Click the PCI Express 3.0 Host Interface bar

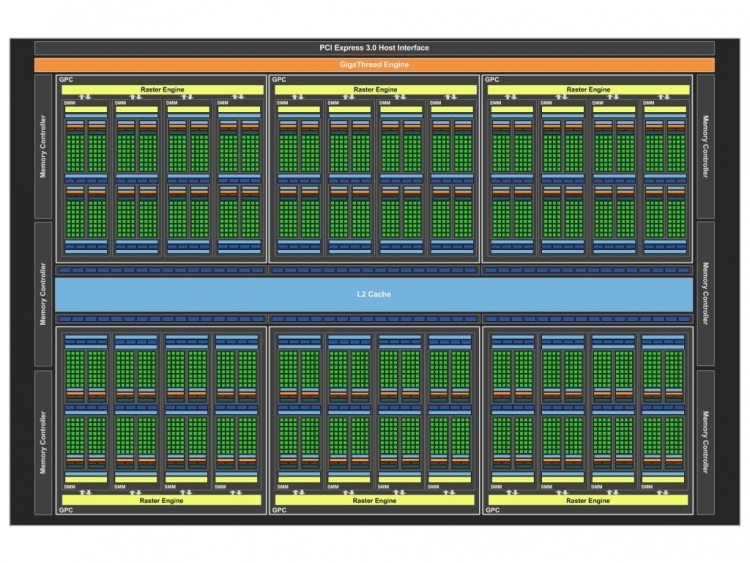(x=374, y=47)
